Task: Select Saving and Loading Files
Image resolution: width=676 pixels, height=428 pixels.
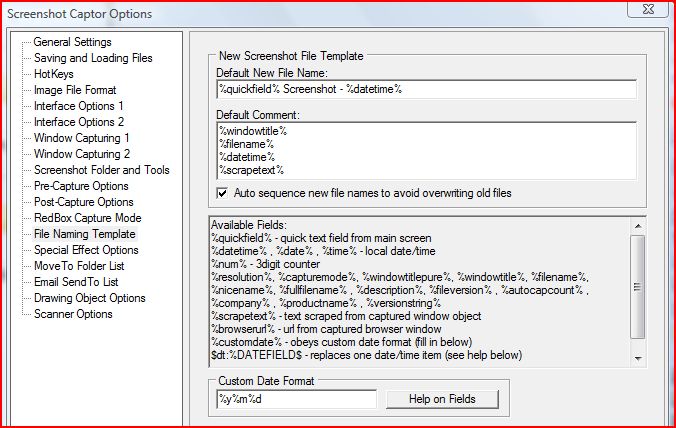Action: (93, 58)
